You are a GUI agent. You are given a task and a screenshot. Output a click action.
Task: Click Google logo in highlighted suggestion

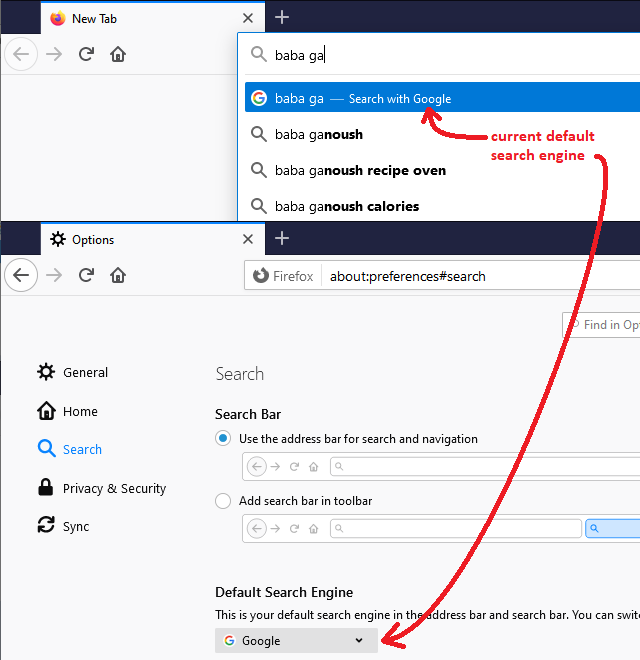click(x=259, y=98)
